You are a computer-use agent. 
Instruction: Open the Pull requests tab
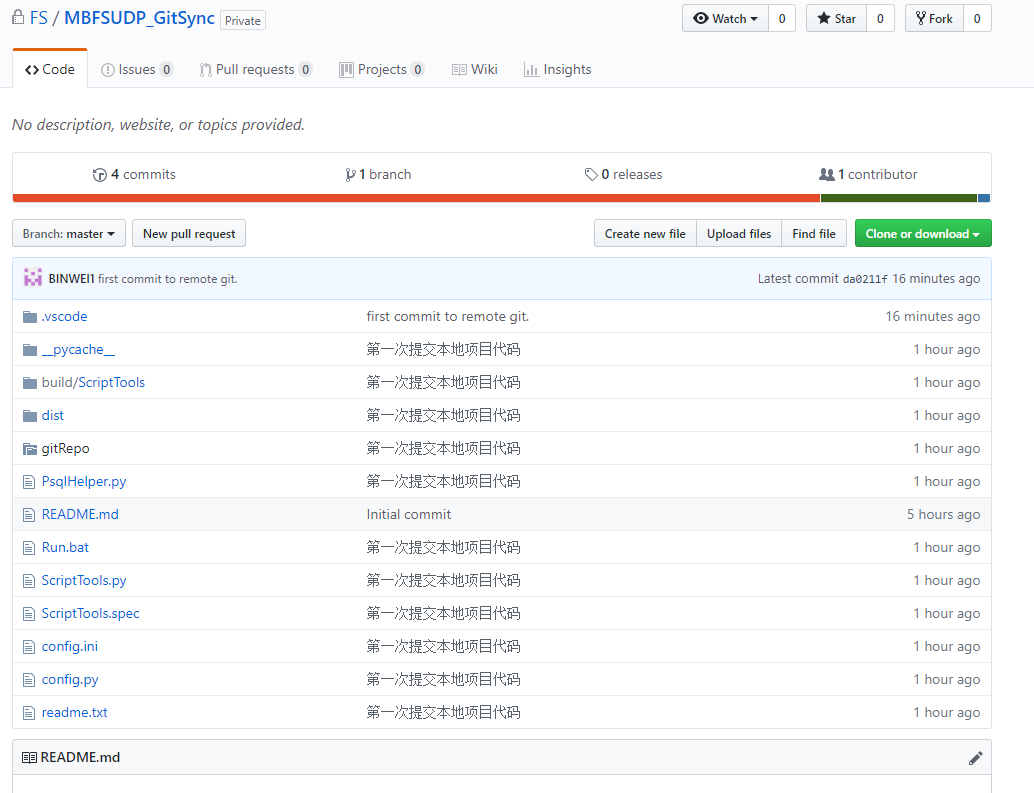click(x=255, y=69)
